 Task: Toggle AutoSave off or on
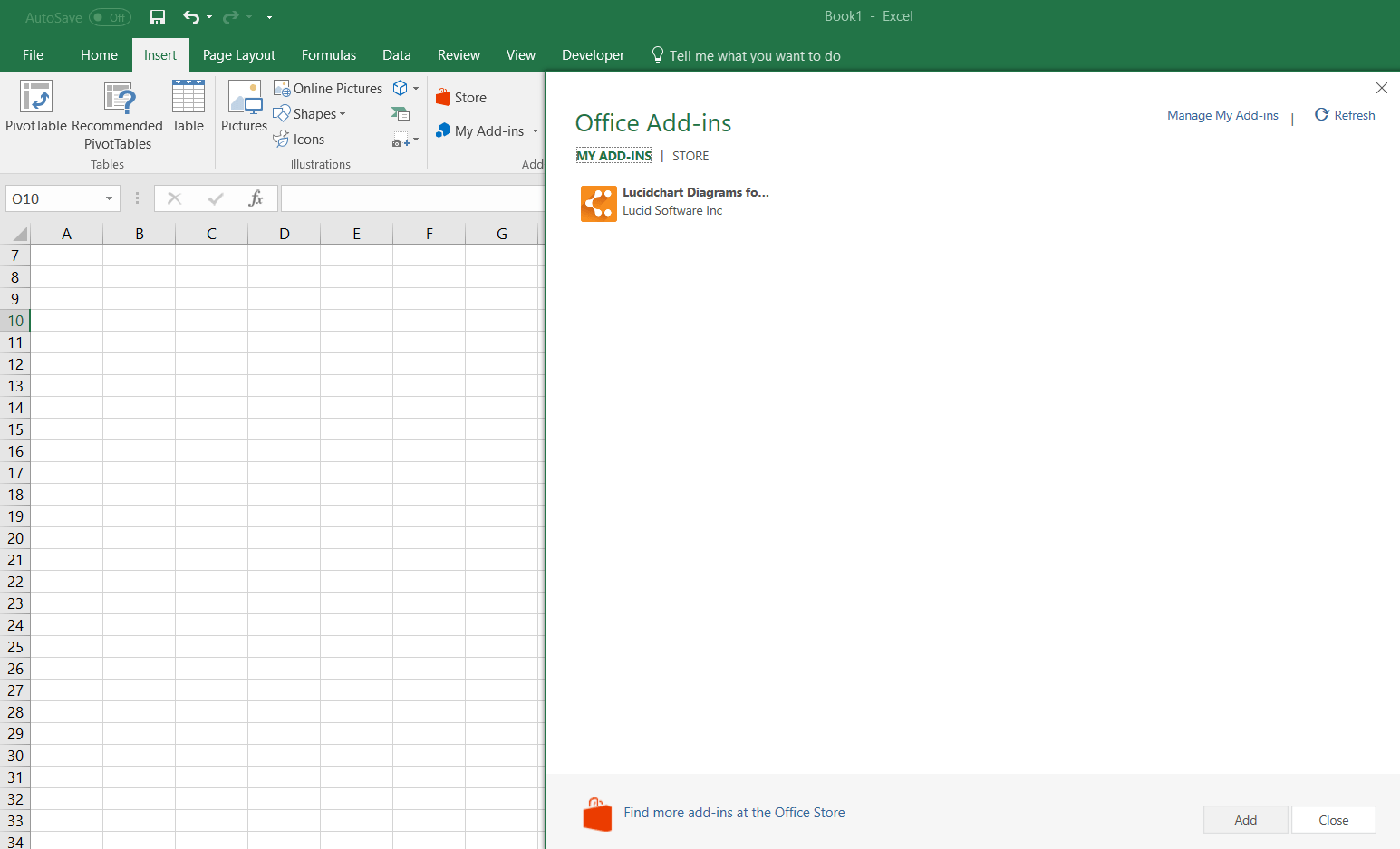(x=109, y=16)
